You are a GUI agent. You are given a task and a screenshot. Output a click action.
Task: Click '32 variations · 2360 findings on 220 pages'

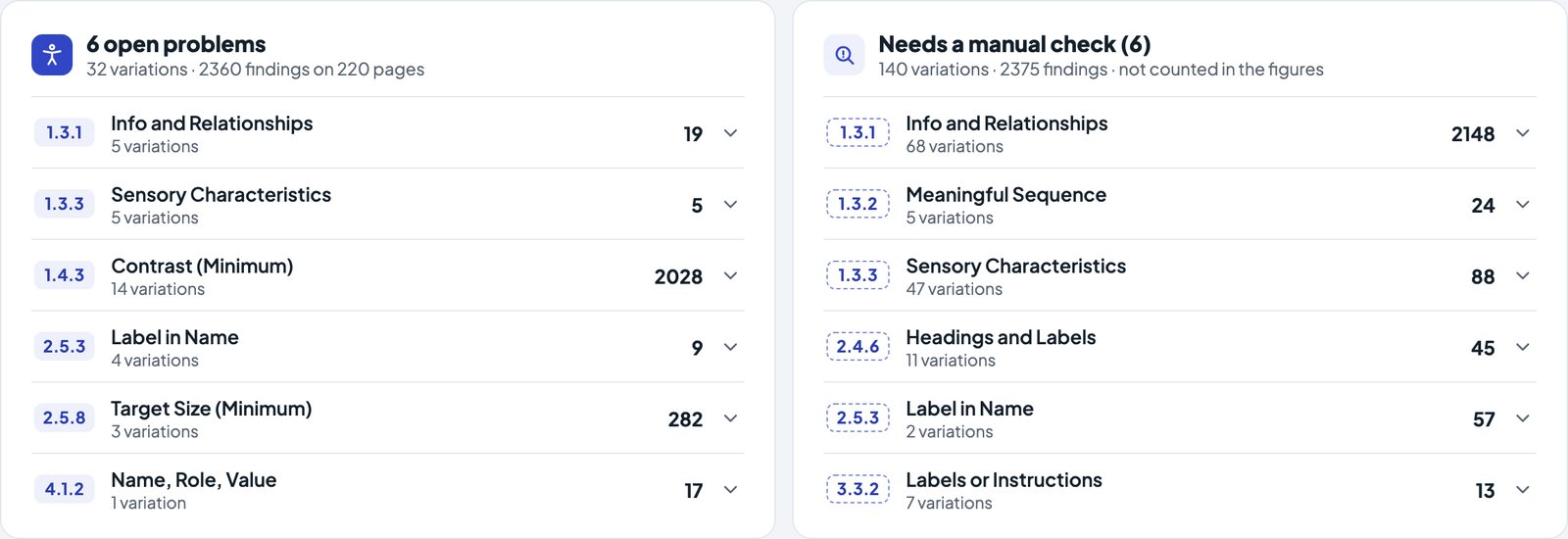[x=255, y=70]
